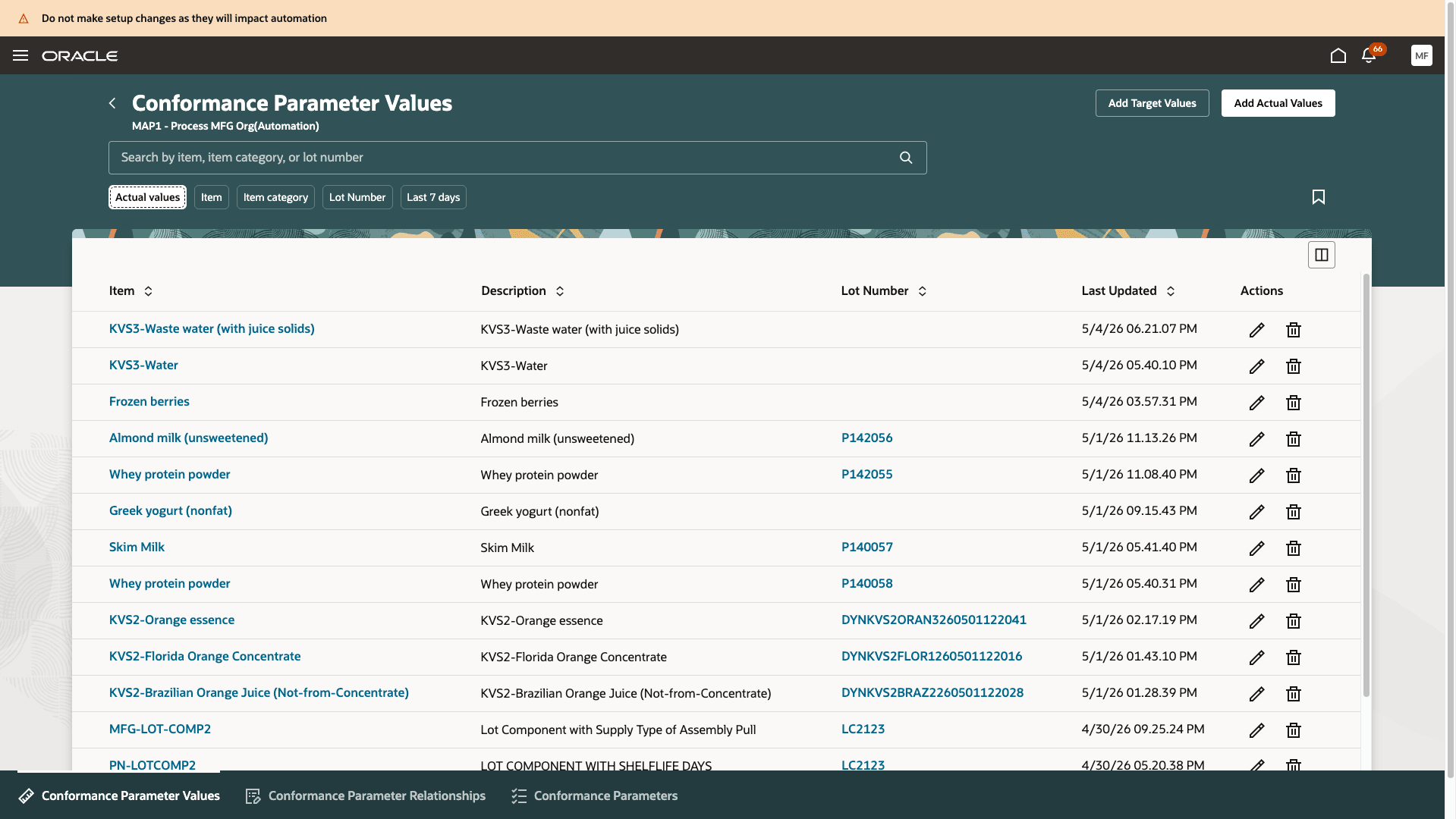Open the Frozen berries item link
Image resolution: width=1456 pixels, height=819 pixels.
pyautogui.click(x=149, y=401)
